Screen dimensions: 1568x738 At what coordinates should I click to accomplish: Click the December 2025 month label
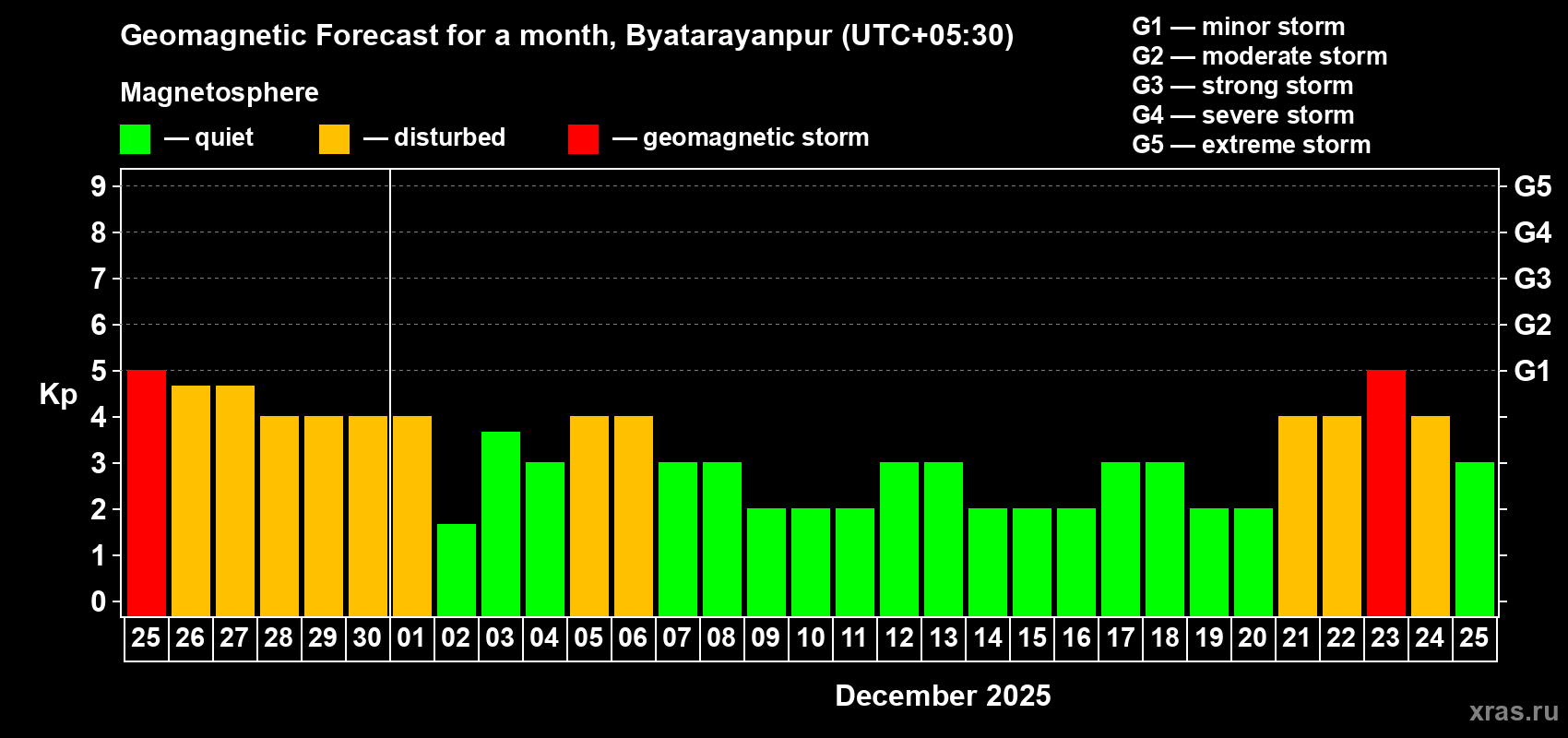coord(943,696)
